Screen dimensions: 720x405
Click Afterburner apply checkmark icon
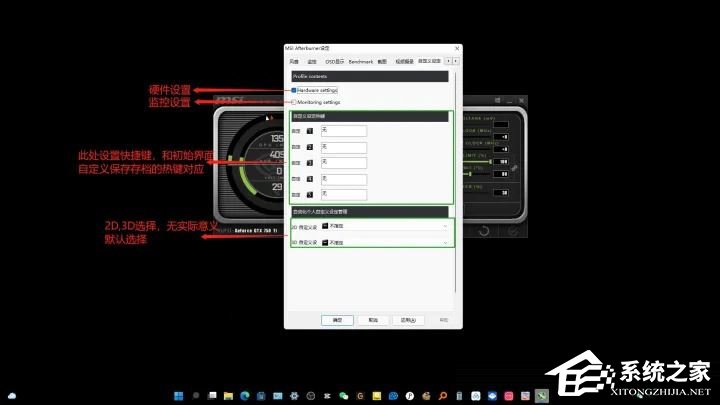click(x=513, y=231)
